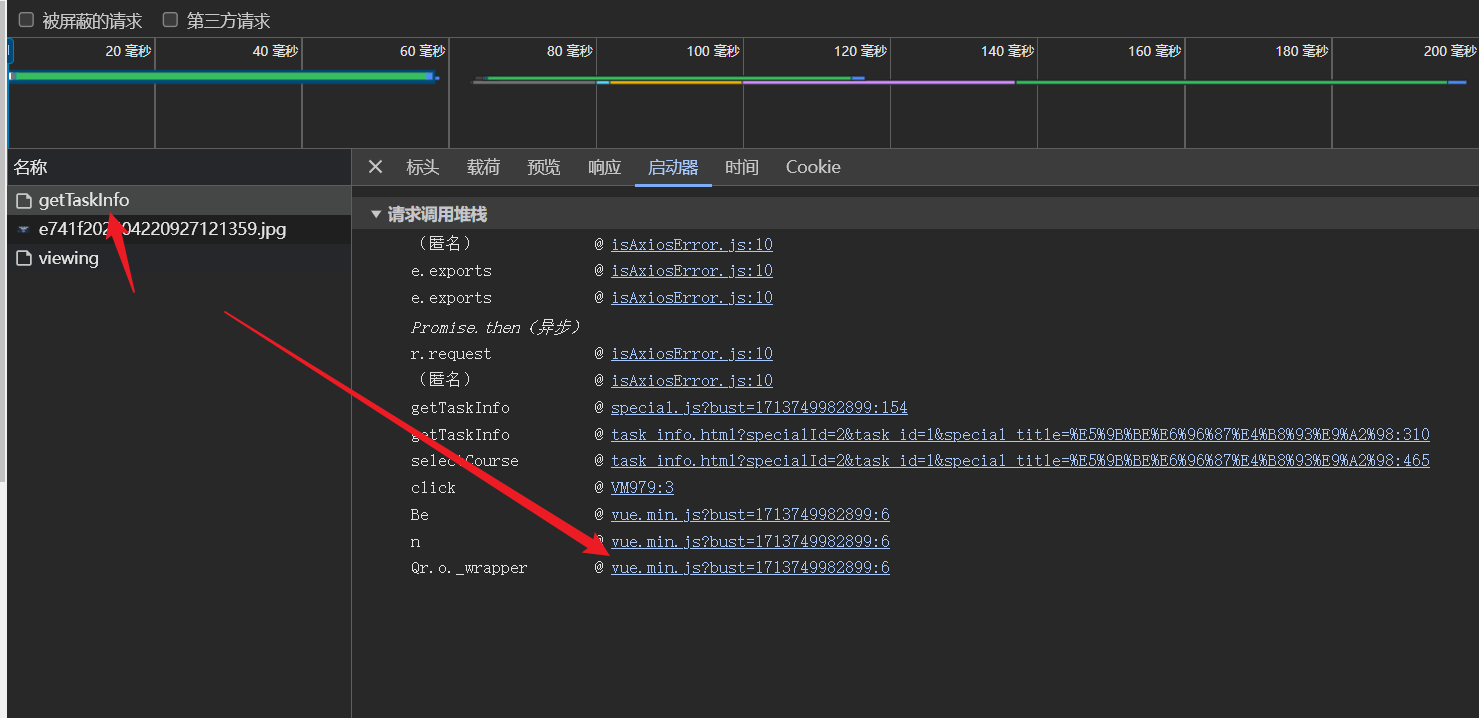The width and height of the screenshot is (1479, 718).
Task: Click the image icon beside the jpg request
Action: (x=24, y=229)
